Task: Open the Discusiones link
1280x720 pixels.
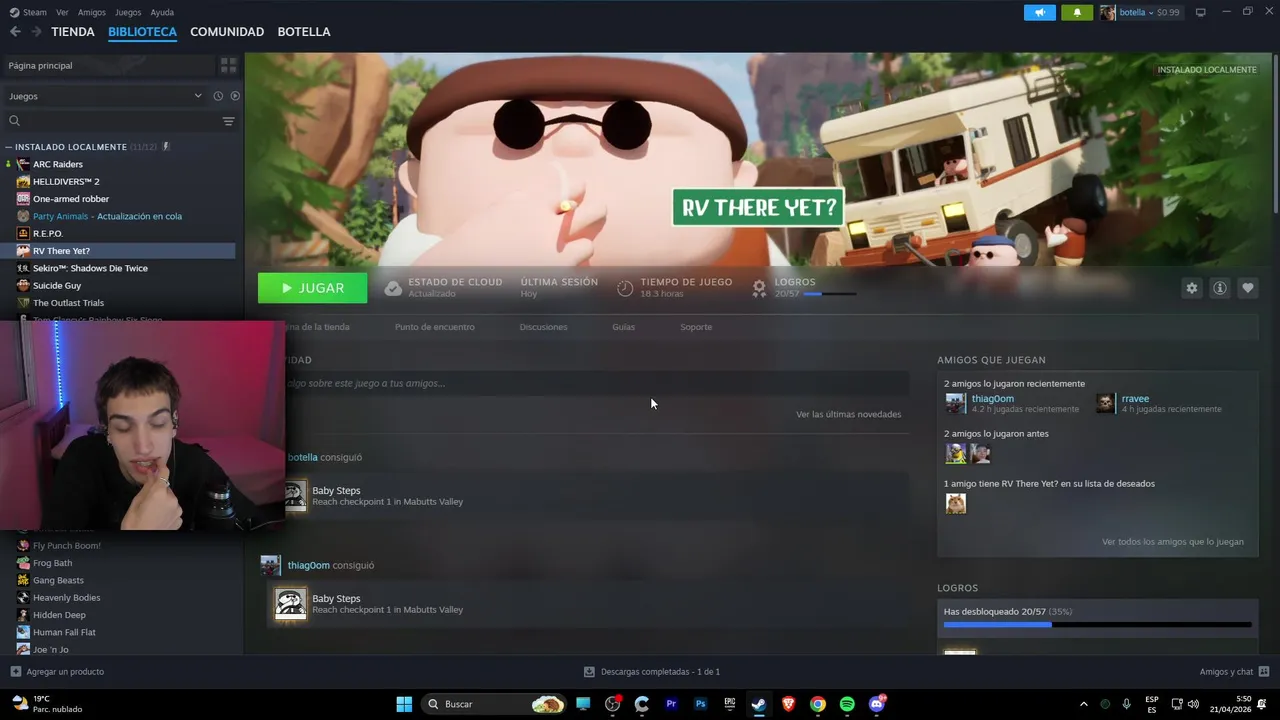Action: (x=543, y=327)
